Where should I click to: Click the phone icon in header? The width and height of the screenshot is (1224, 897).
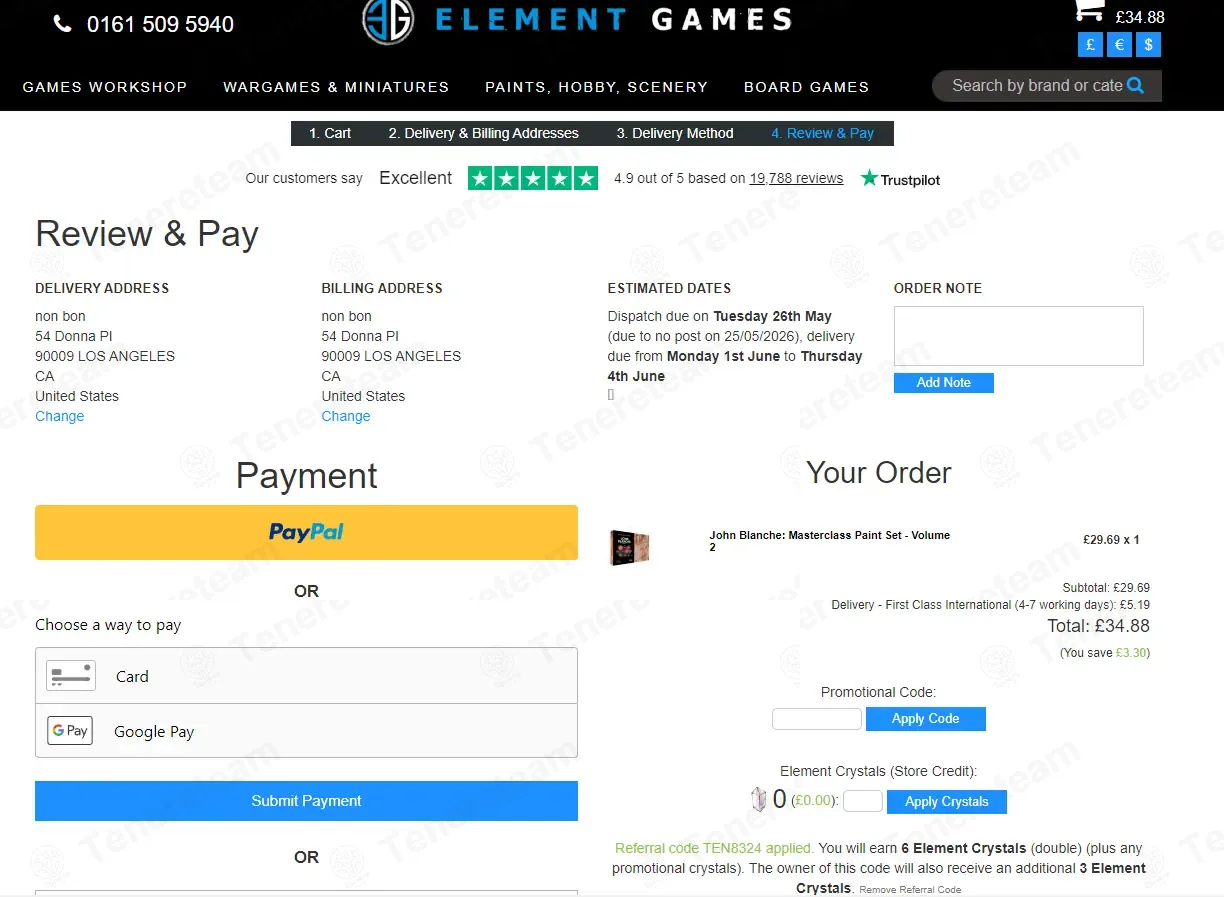(x=62, y=24)
